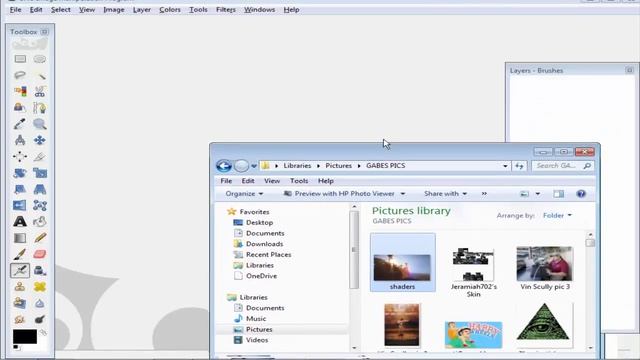Select the Free Select lasso tool
640x360 pixels.
(x=20, y=76)
